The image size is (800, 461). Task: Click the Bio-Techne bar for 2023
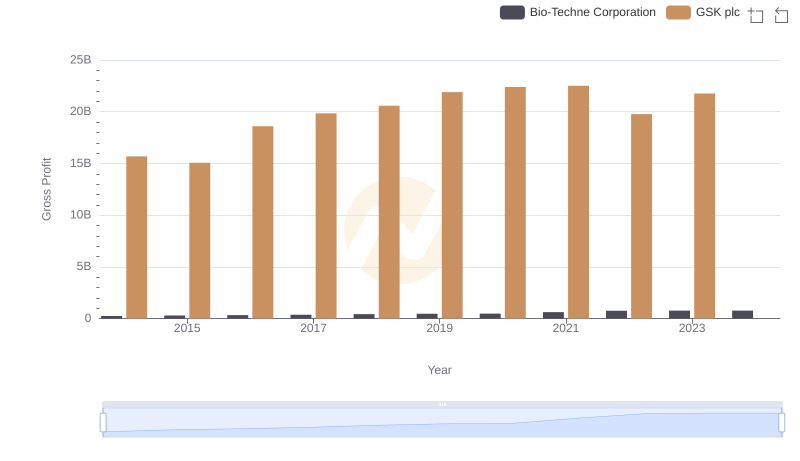[680, 315]
